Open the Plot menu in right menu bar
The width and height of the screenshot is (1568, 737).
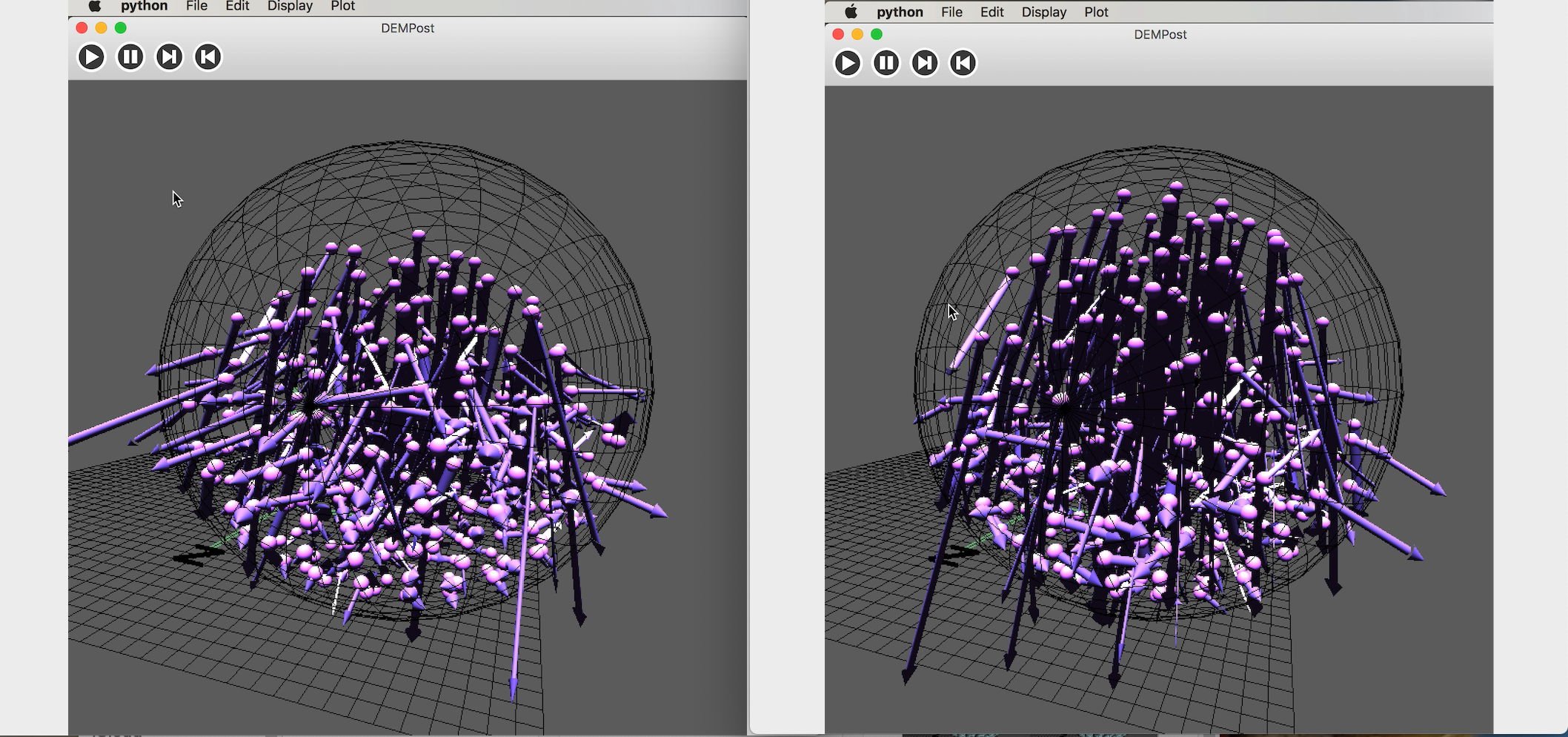click(x=1096, y=12)
